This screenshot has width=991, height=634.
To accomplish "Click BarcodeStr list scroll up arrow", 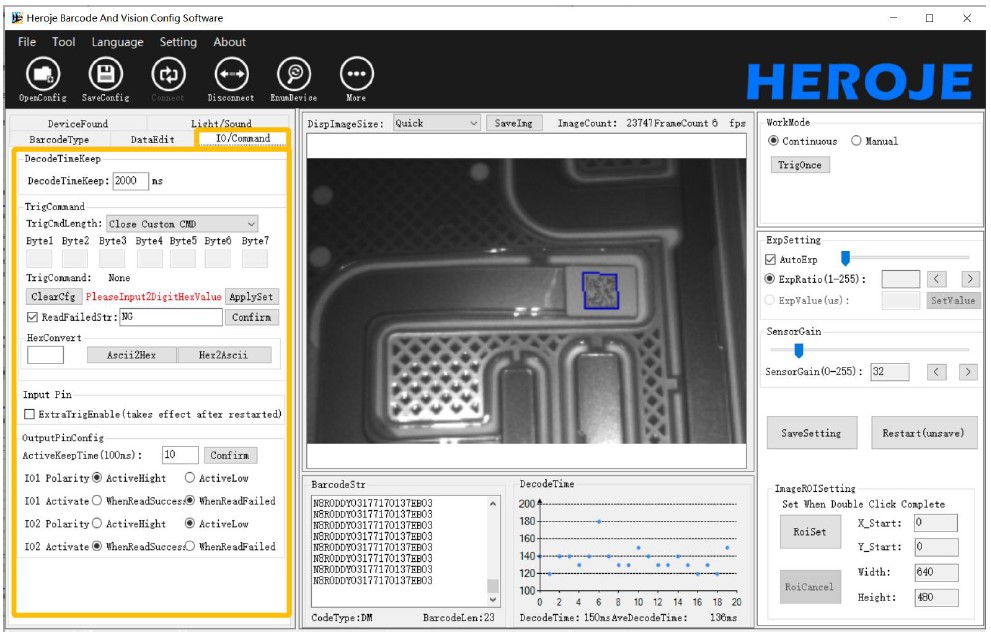I will [x=492, y=504].
